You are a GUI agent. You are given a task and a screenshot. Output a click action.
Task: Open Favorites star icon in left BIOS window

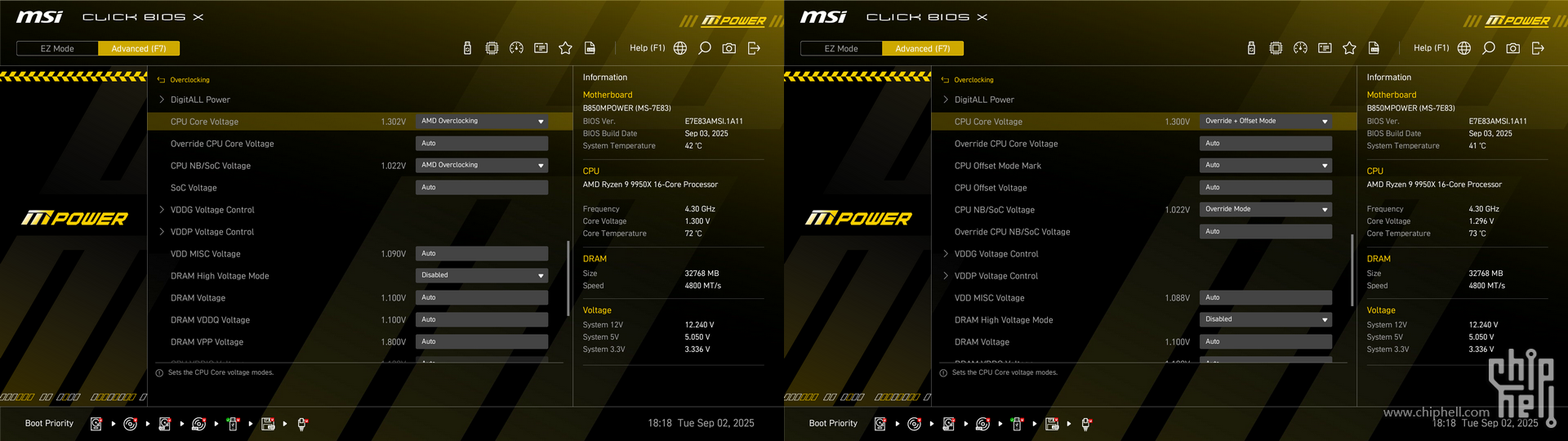coord(565,48)
